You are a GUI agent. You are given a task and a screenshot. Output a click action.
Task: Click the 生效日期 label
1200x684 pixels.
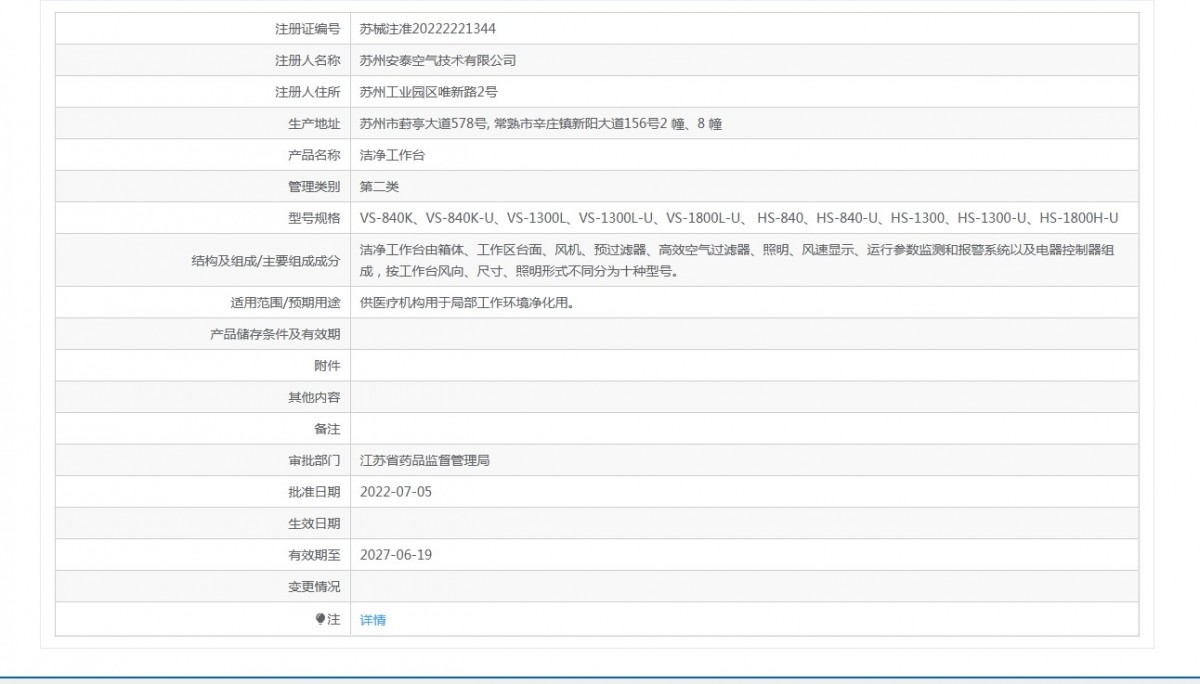click(x=314, y=524)
